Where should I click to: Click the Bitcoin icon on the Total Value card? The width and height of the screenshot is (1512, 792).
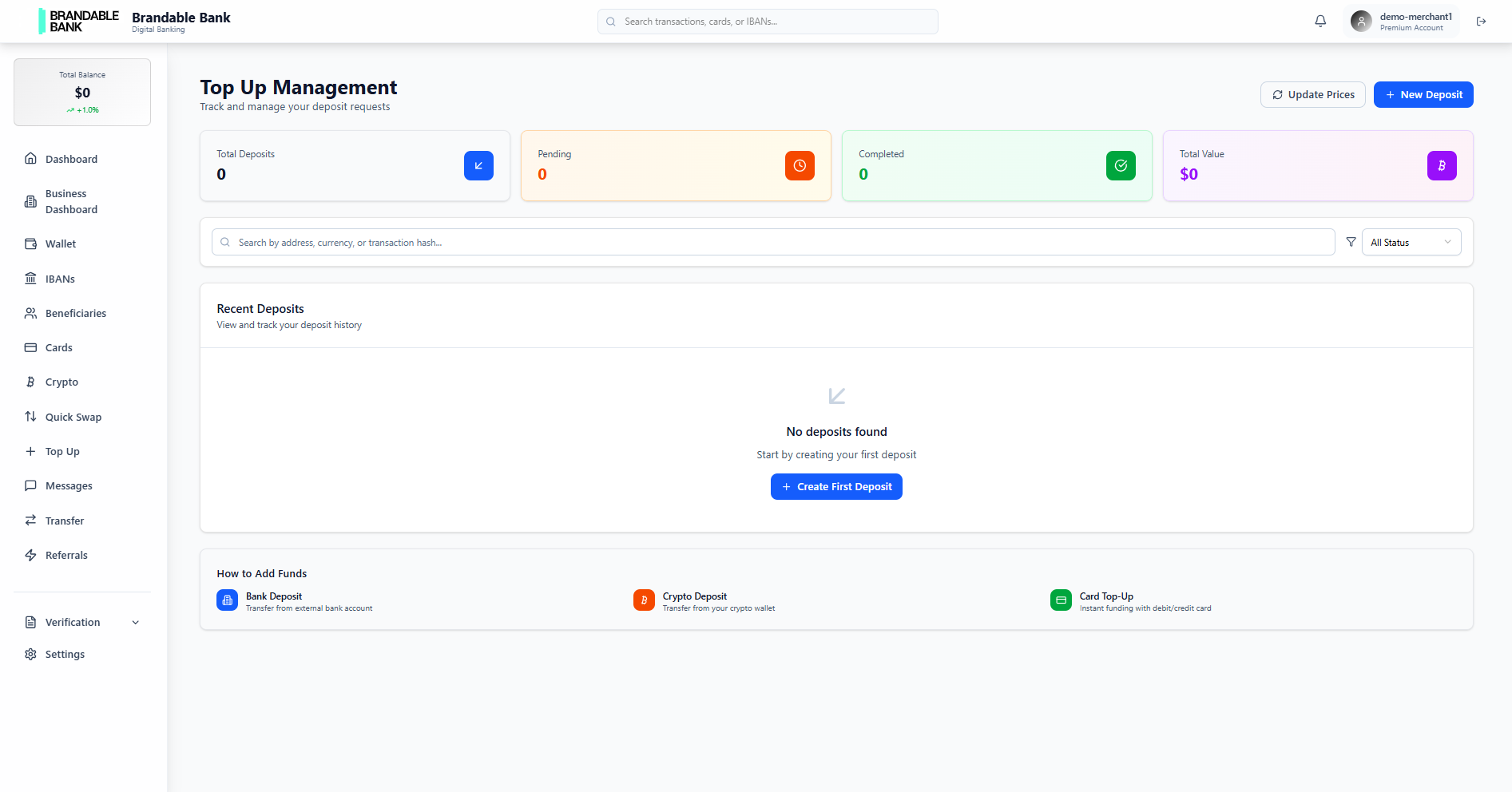(x=1441, y=165)
